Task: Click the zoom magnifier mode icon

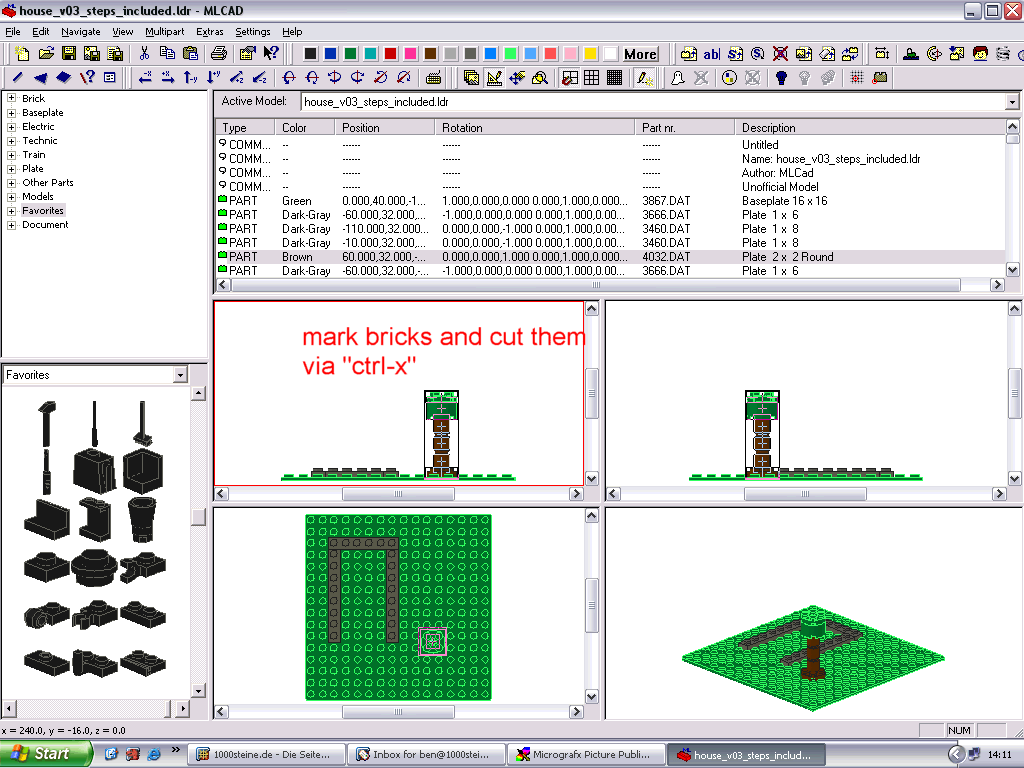Action: pos(540,78)
